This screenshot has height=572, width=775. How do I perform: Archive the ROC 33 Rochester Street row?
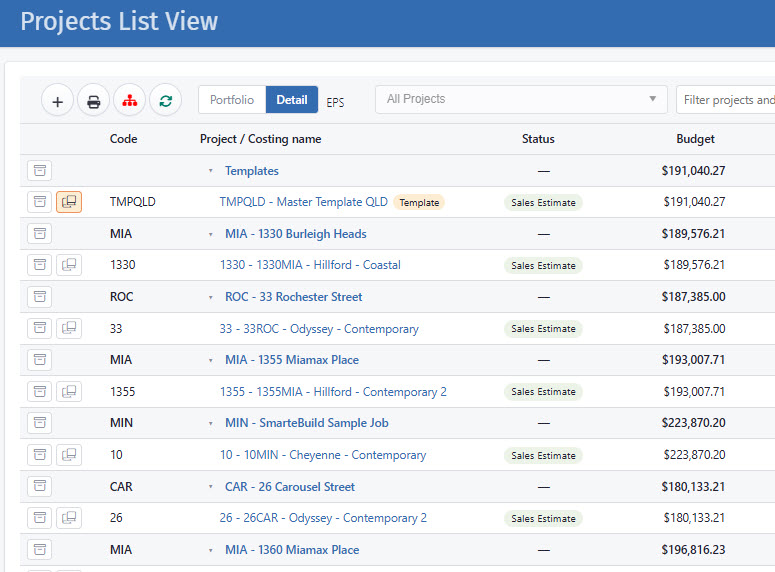(x=40, y=297)
